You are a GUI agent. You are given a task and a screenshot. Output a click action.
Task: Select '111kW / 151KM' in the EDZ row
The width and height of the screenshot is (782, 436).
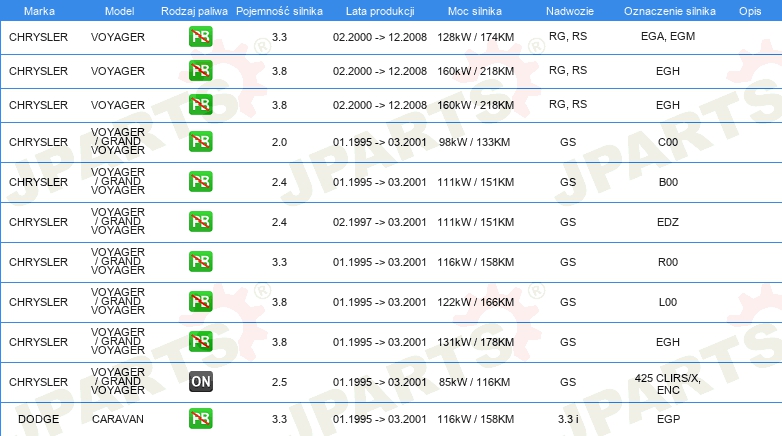pos(475,222)
